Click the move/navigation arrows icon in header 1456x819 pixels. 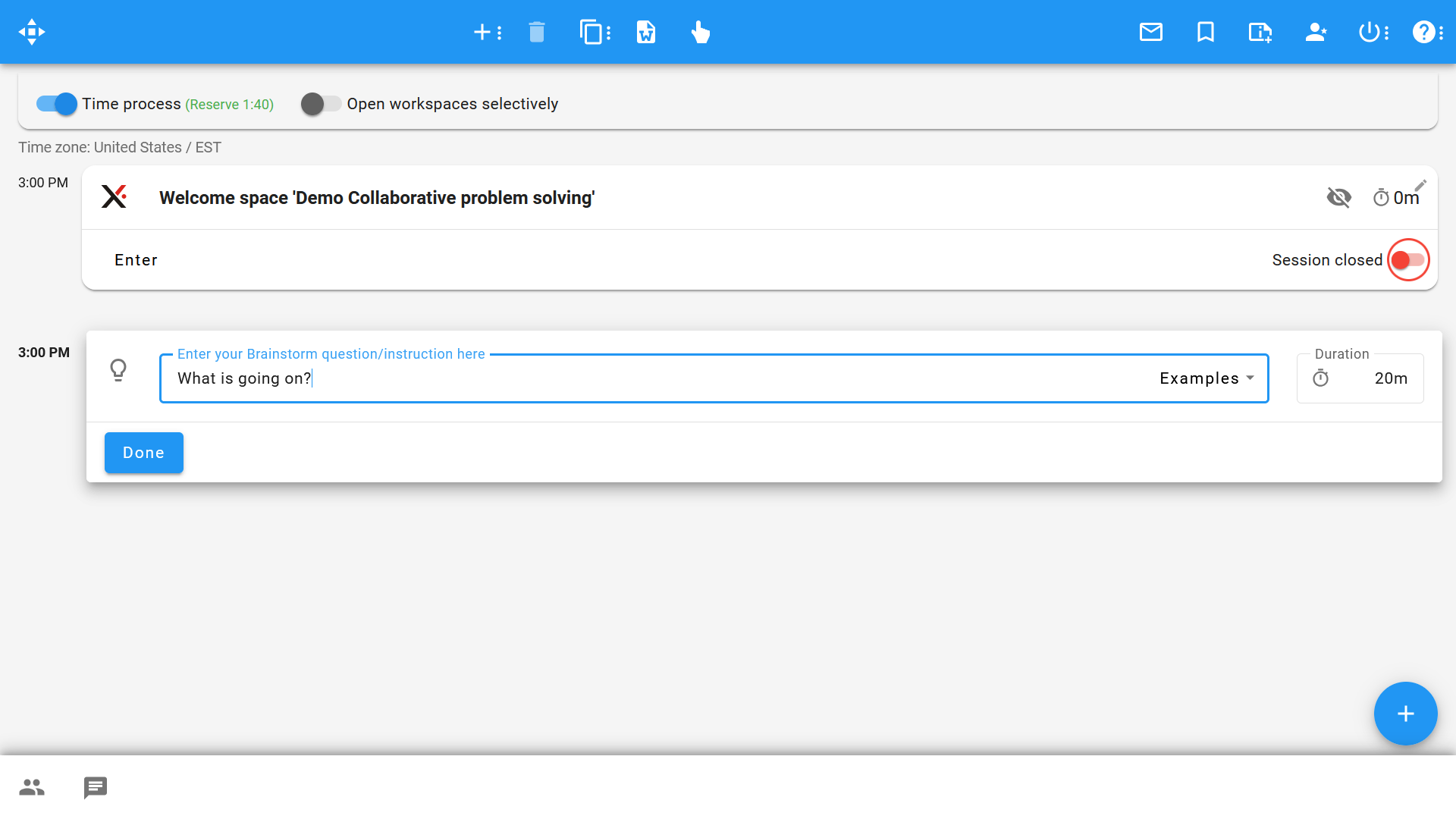click(x=32, y=32)
